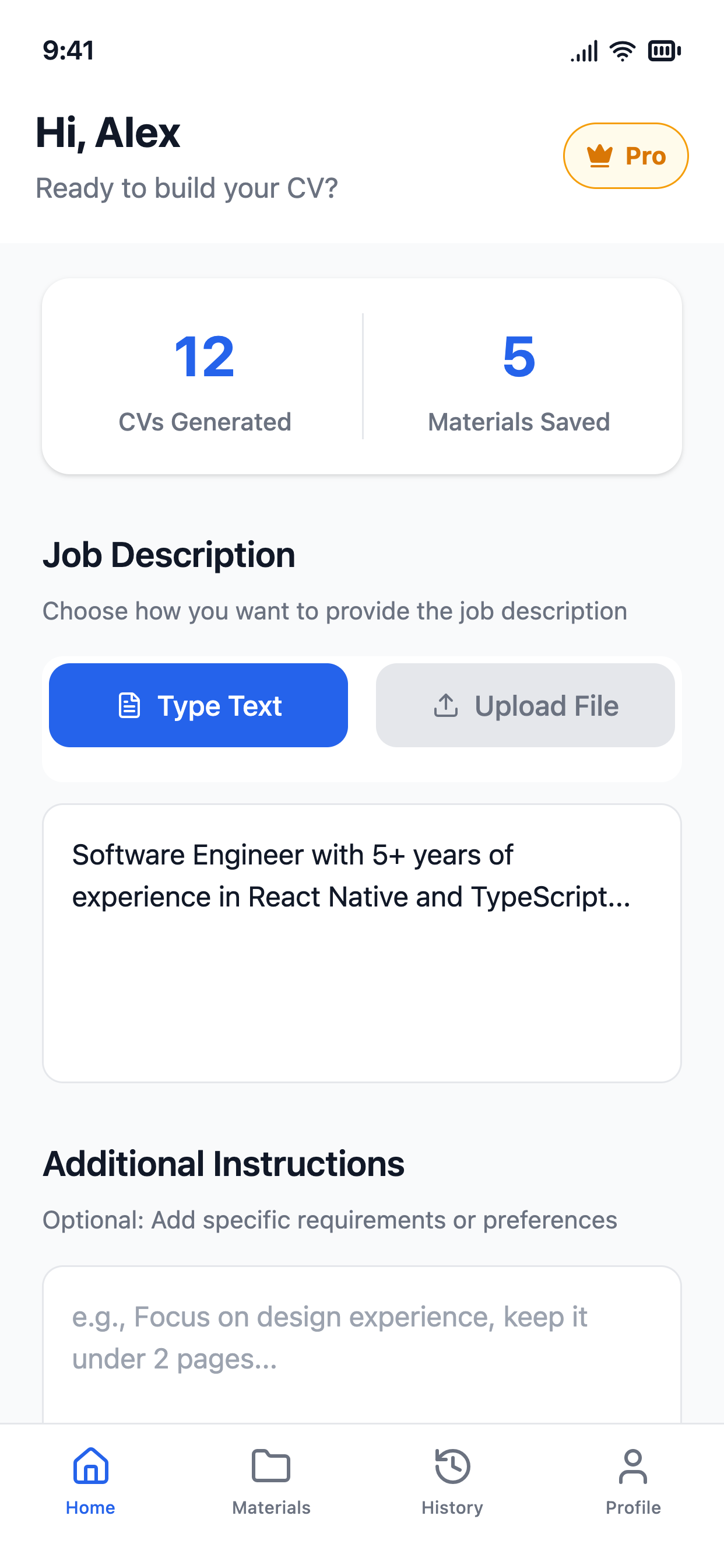
Task: Tap the Wi-Fi status icon
Action: [623, 51]
